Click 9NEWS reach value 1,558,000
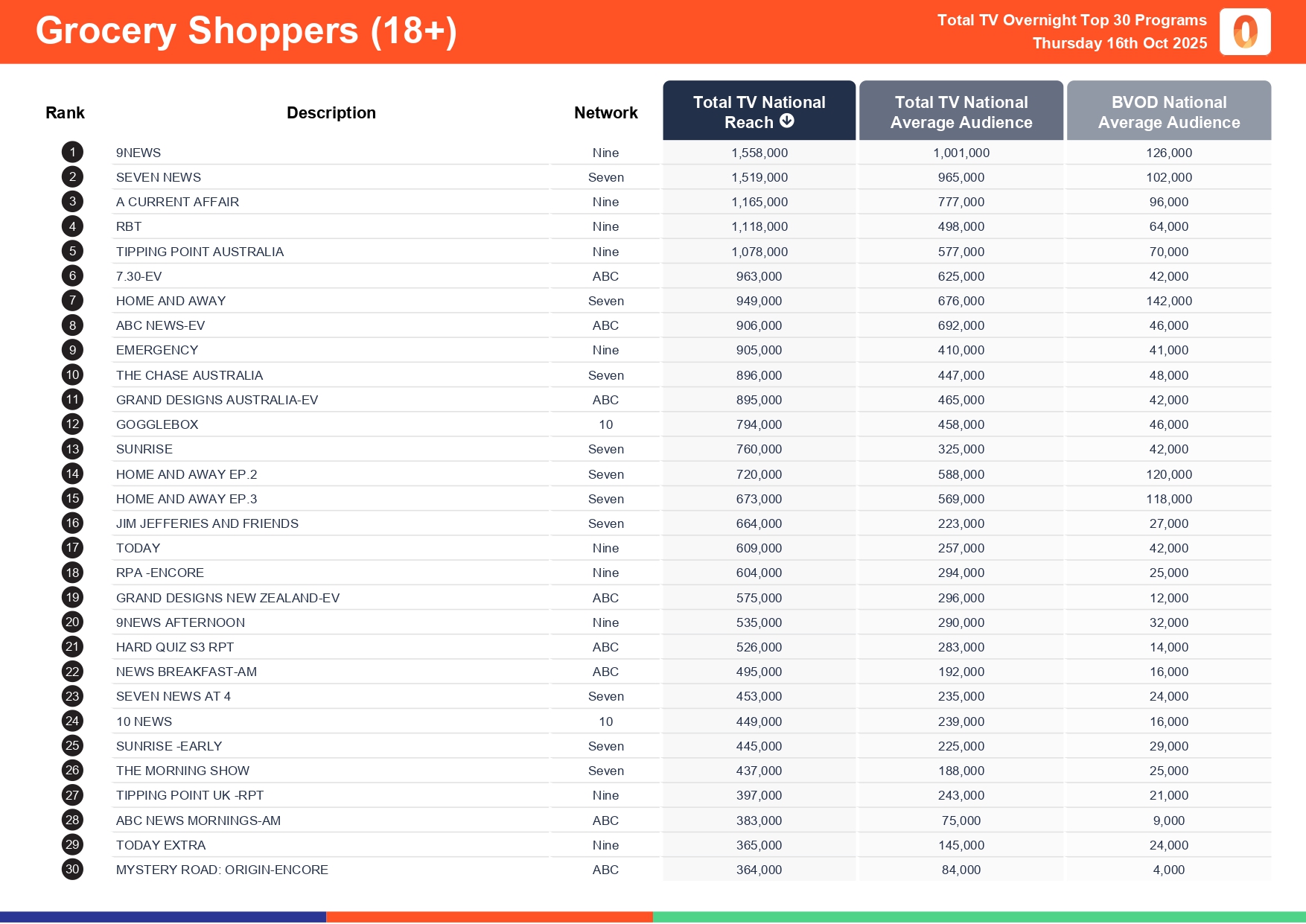Image resolution: width=1306 pixels, height=924 pixels. pos(759,153)
